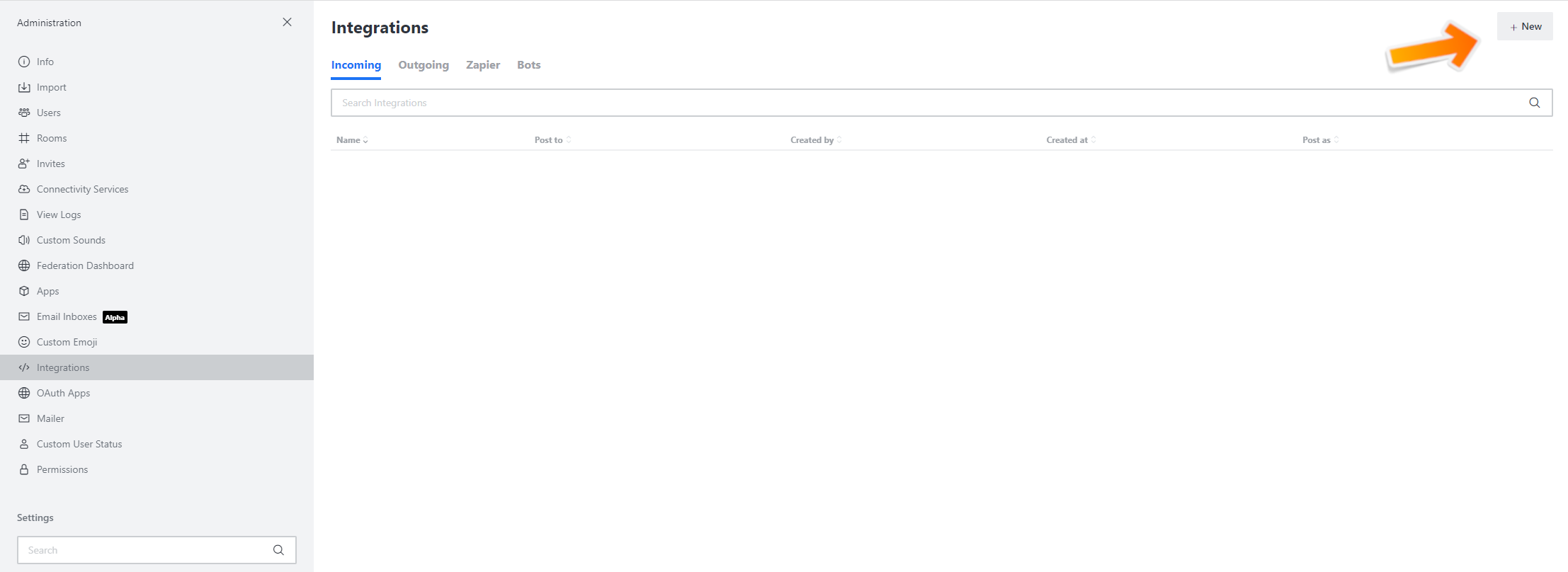Open Users via its people icon

[24, 113]
